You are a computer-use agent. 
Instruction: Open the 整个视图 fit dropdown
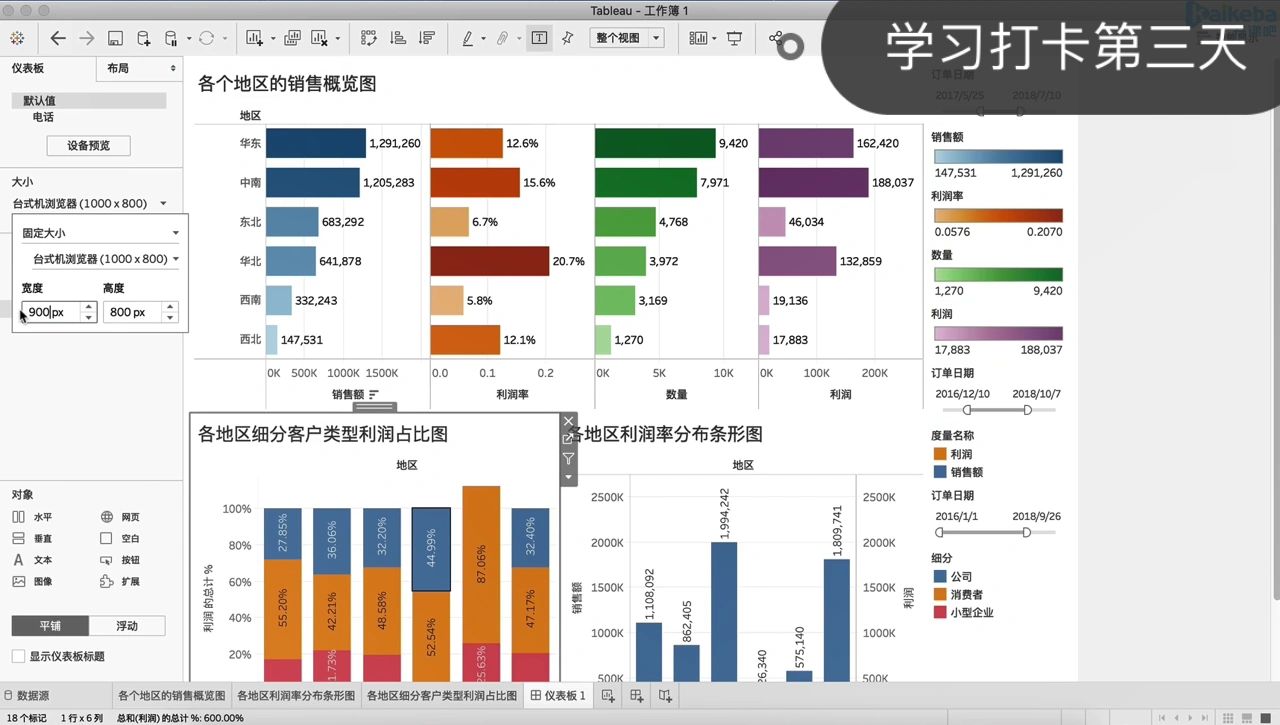(627, 38)
